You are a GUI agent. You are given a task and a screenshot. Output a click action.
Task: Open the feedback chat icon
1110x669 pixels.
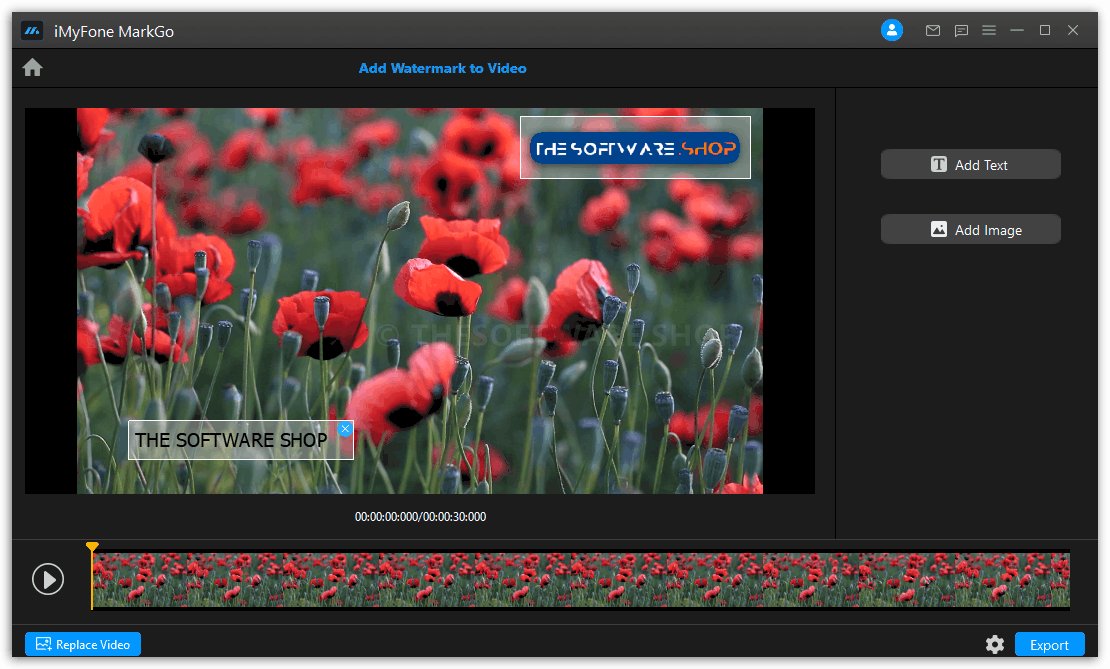point(961,30)
